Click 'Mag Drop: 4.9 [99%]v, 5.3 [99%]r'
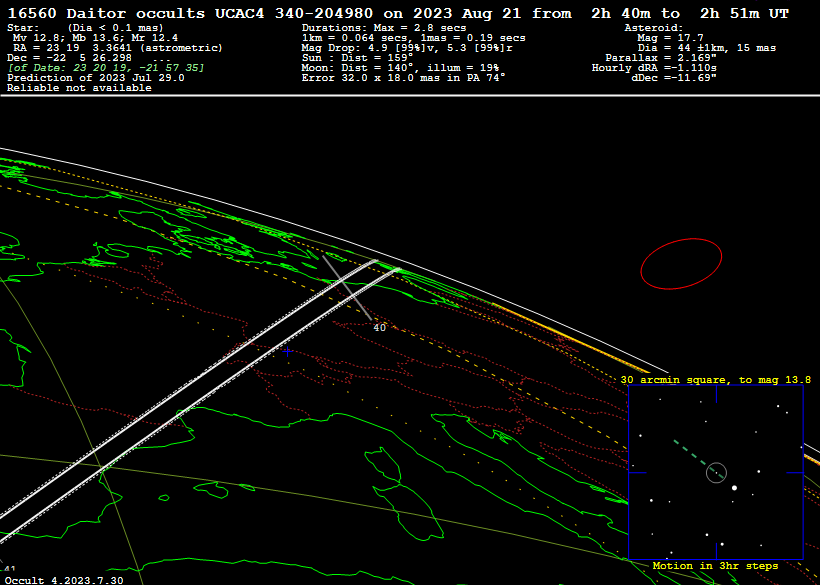820x585 pixels. pos(407,48)
